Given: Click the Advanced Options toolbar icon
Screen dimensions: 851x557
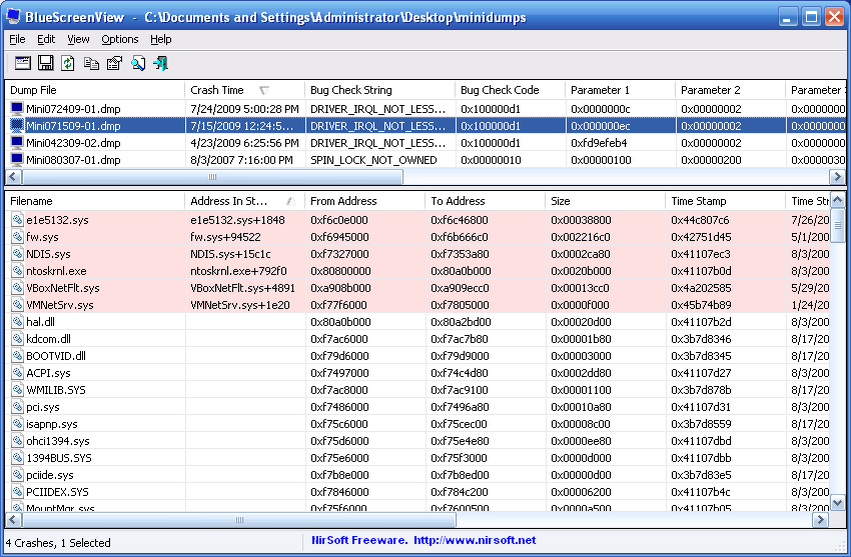Looking at the screenshot, I should (22, 63).
